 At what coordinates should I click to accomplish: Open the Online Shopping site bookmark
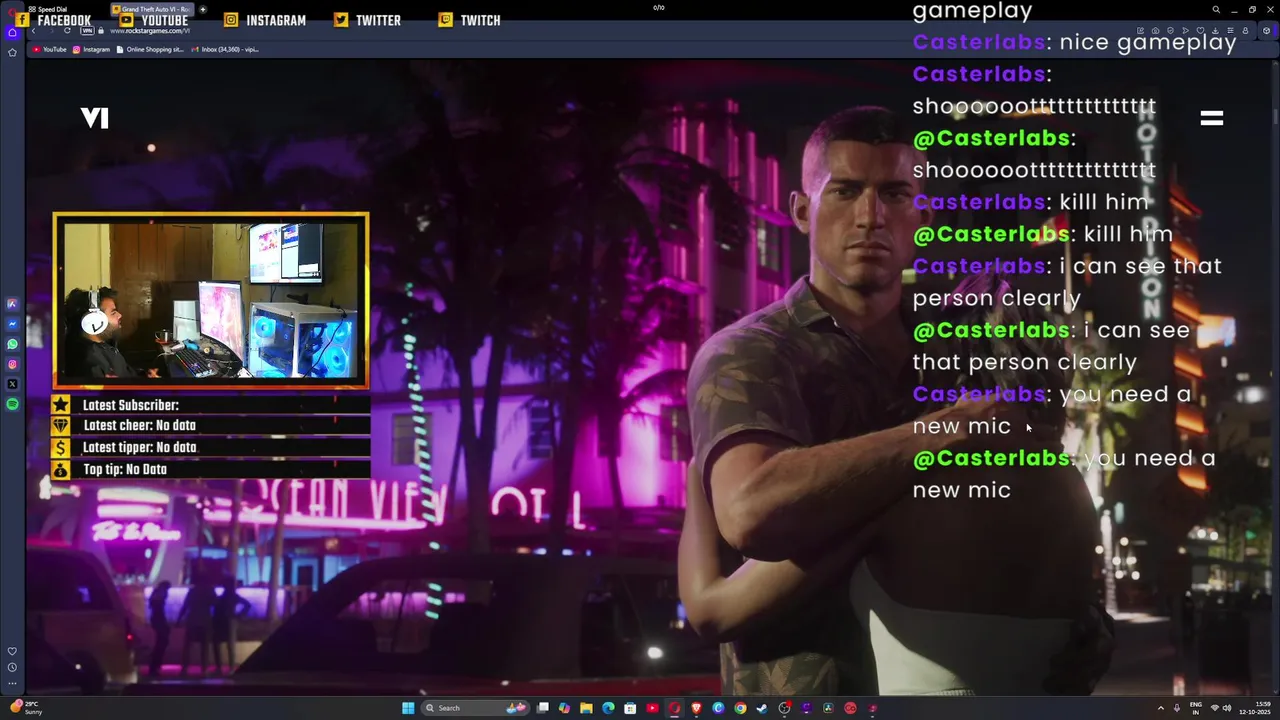[150, 49]
